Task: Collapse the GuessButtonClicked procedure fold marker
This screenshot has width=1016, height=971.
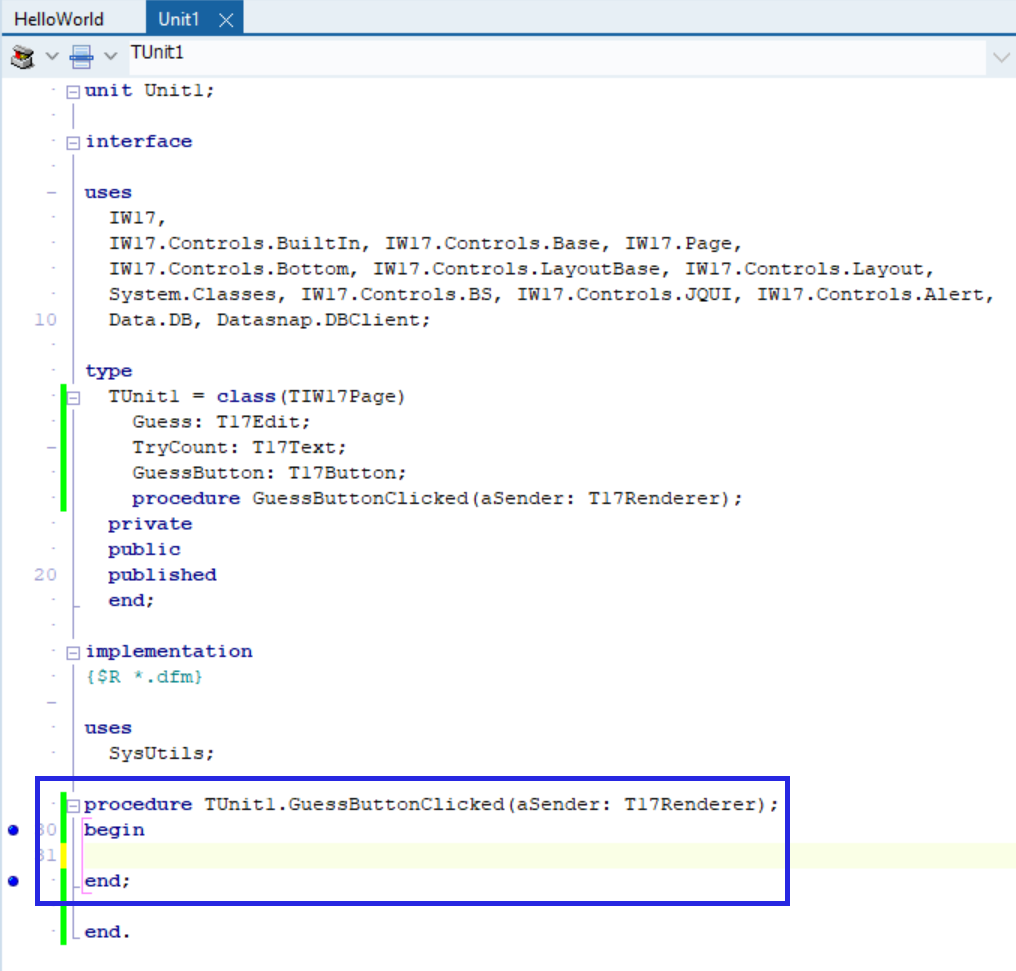Action: [x=73, y=805]
